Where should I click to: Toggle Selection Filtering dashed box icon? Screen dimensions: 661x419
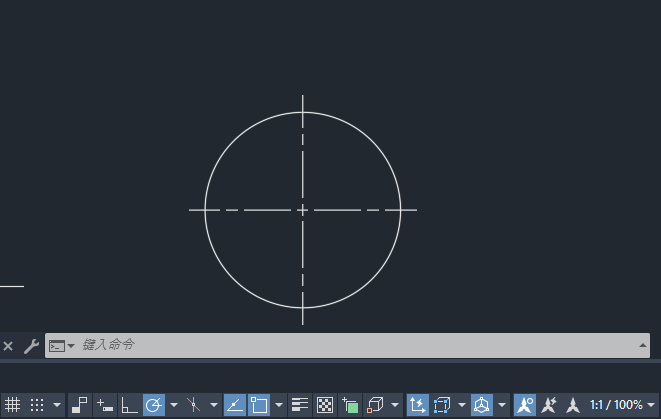[442, 405]
